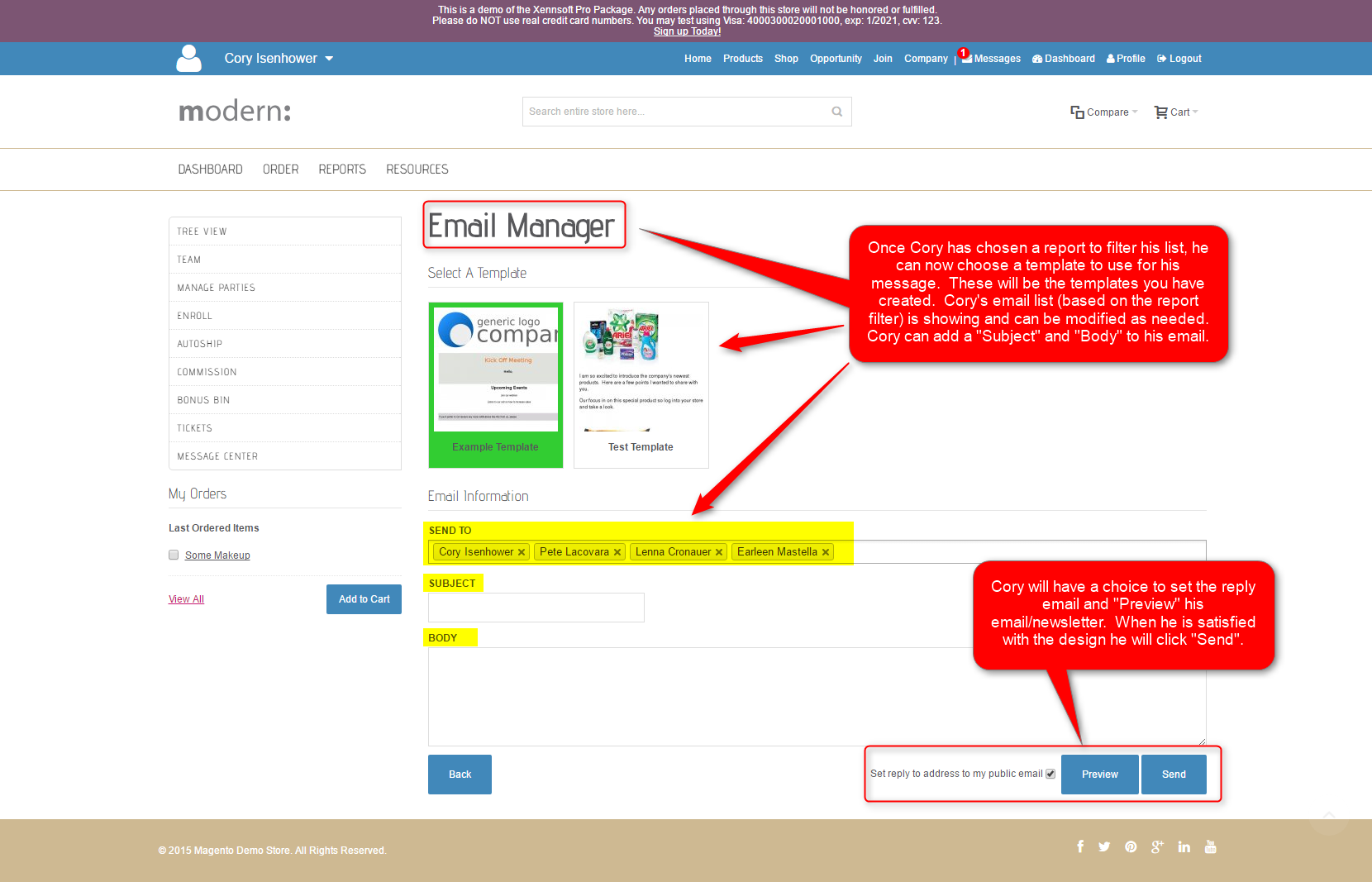Image resolution: width=1372 pixels, height=882 pixels.
Task: Expand the Cory Isenhower account dropdown
Action: [x=329, y=59]
